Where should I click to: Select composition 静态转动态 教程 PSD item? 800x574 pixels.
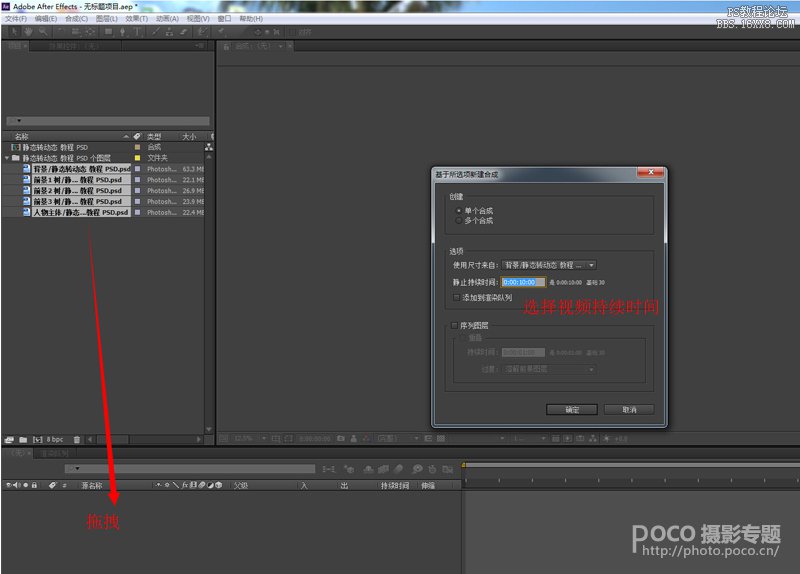pos(55,147)
